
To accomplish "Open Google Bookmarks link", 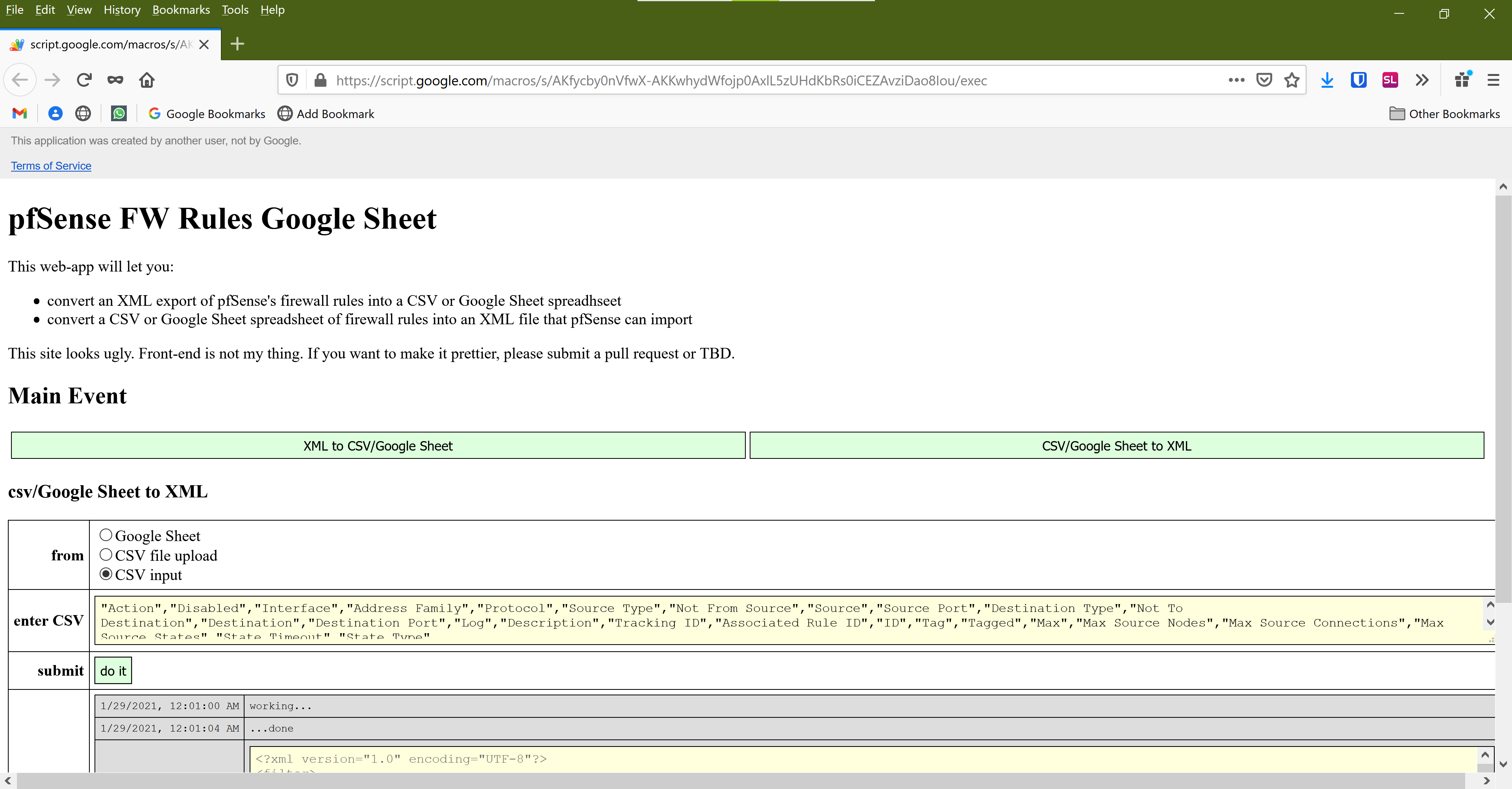I will [x=207, y=114].
